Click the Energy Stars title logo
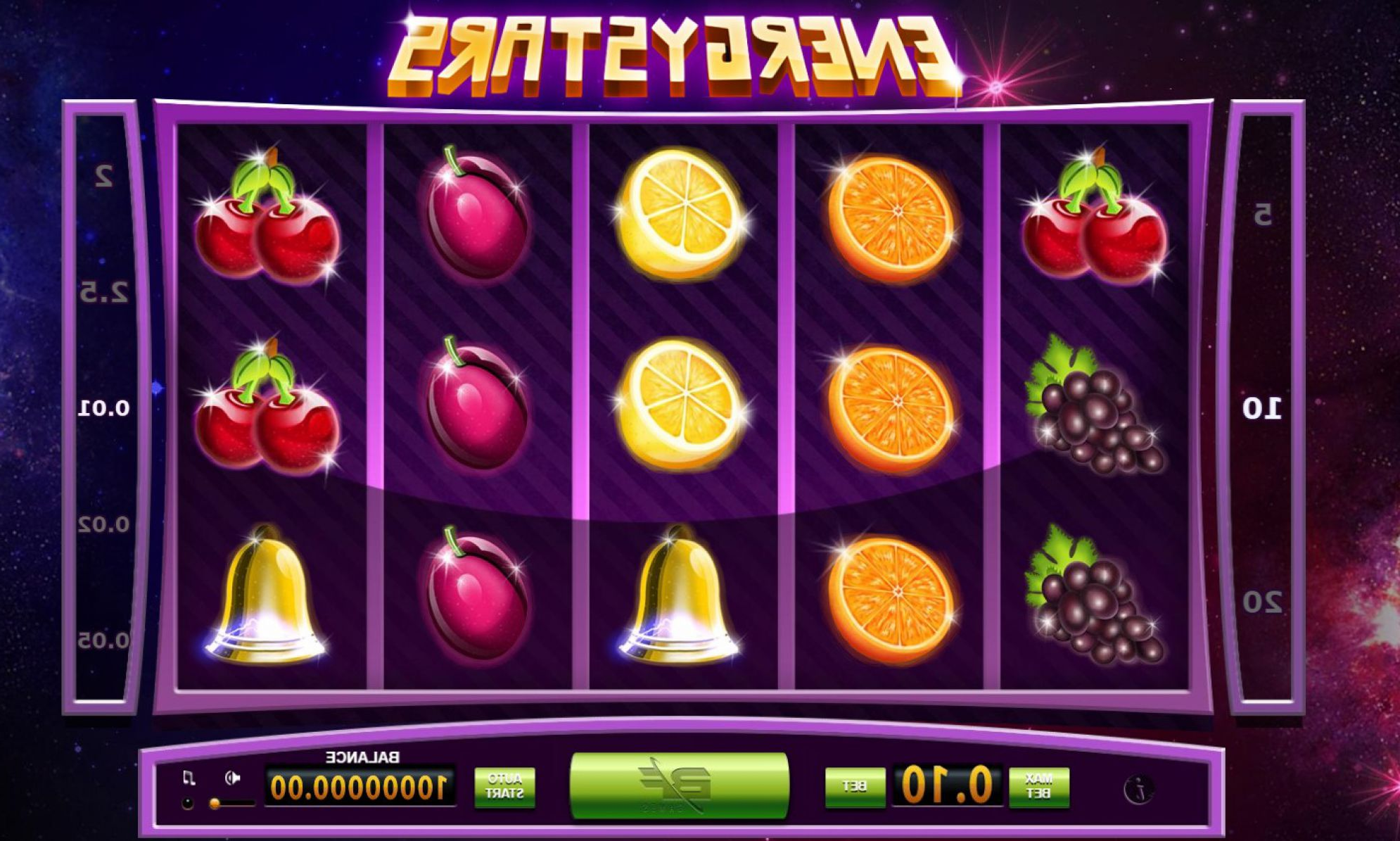The image size is (1400, 841). pyautogui.click(x=675, y=55)
